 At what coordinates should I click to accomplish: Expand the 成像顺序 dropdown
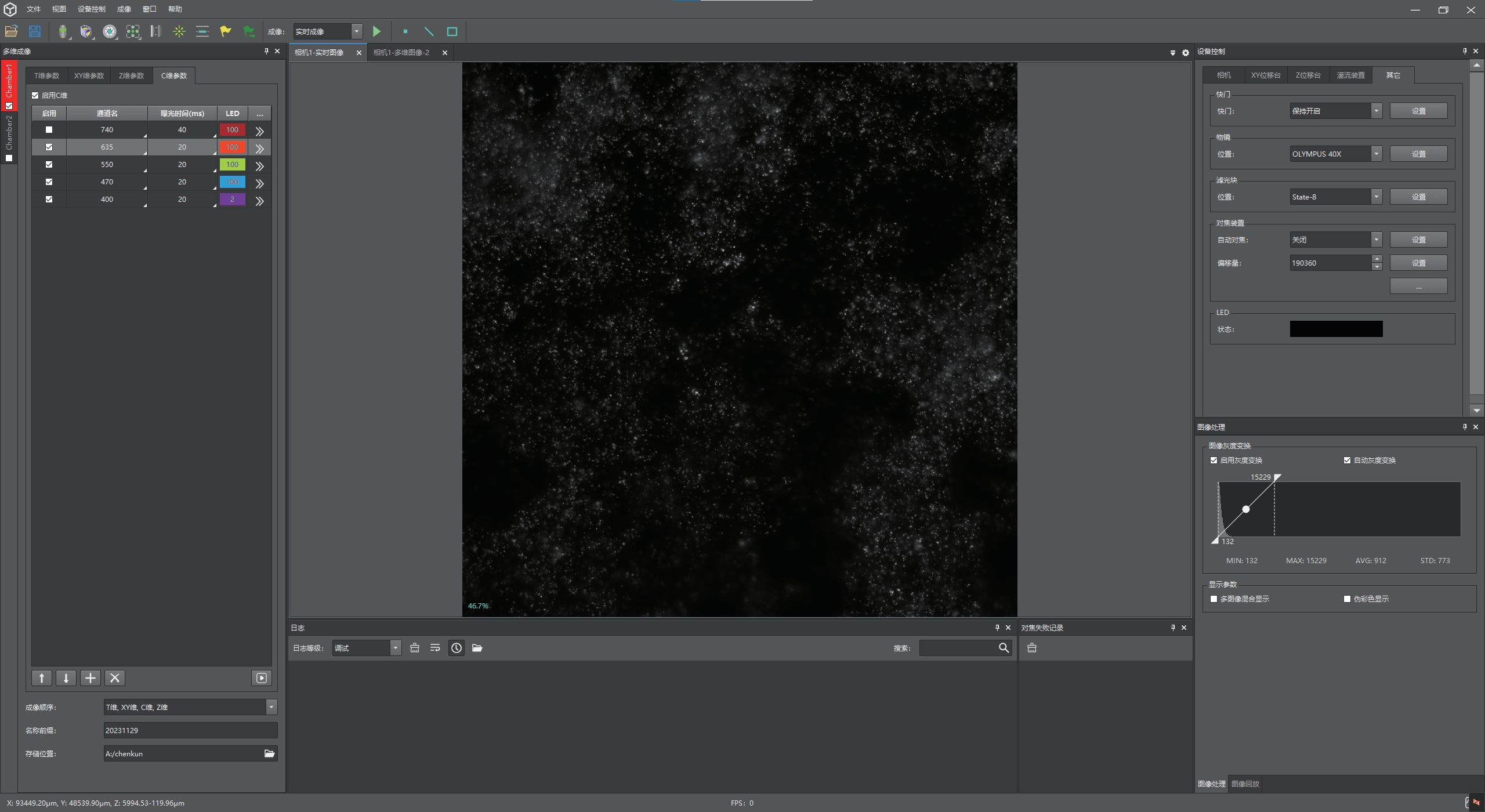(x=271, y=707)
